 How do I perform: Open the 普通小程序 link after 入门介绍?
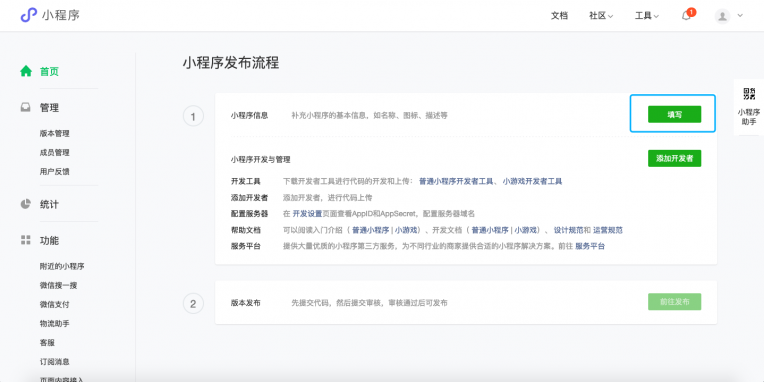click(370, 230)
